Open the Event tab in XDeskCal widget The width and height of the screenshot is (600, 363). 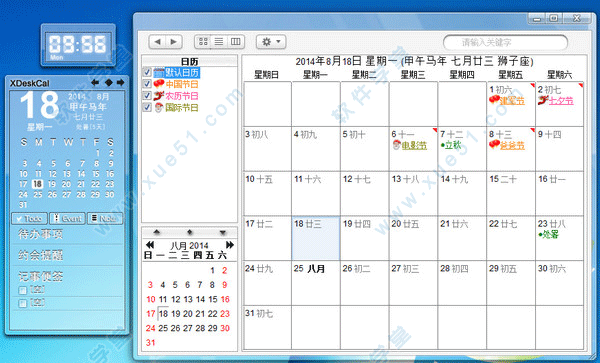click(x=67, y=218)
